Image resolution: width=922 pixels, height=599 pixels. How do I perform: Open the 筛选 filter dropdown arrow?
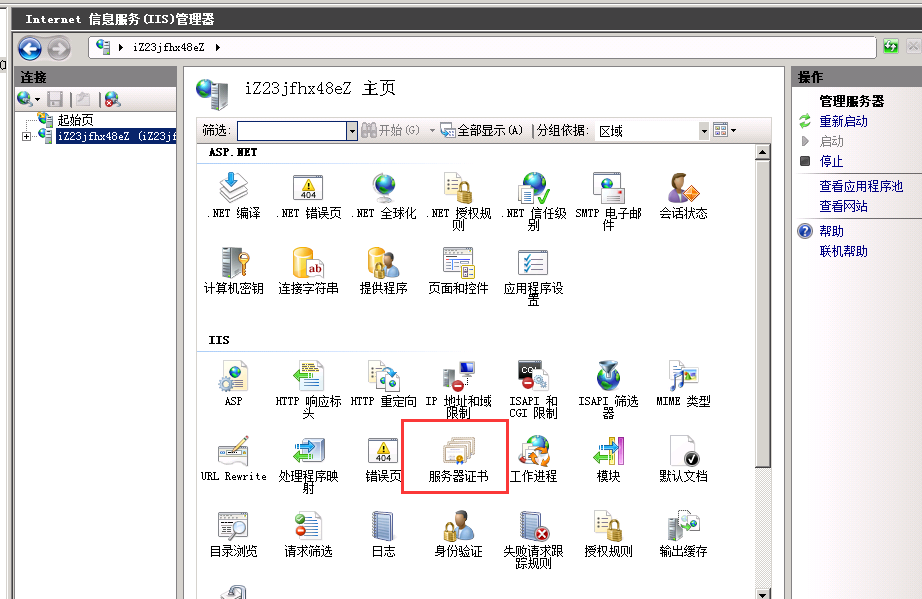pos(352,130)
